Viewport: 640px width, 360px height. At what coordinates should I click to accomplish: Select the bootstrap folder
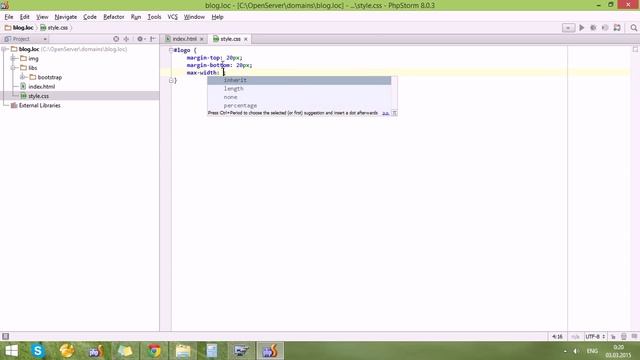[x=46, y=77]
